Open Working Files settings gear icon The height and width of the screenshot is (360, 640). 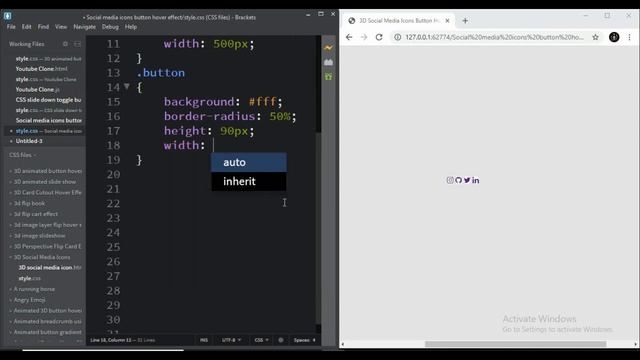pyautogui.click(x=65, y=44)
